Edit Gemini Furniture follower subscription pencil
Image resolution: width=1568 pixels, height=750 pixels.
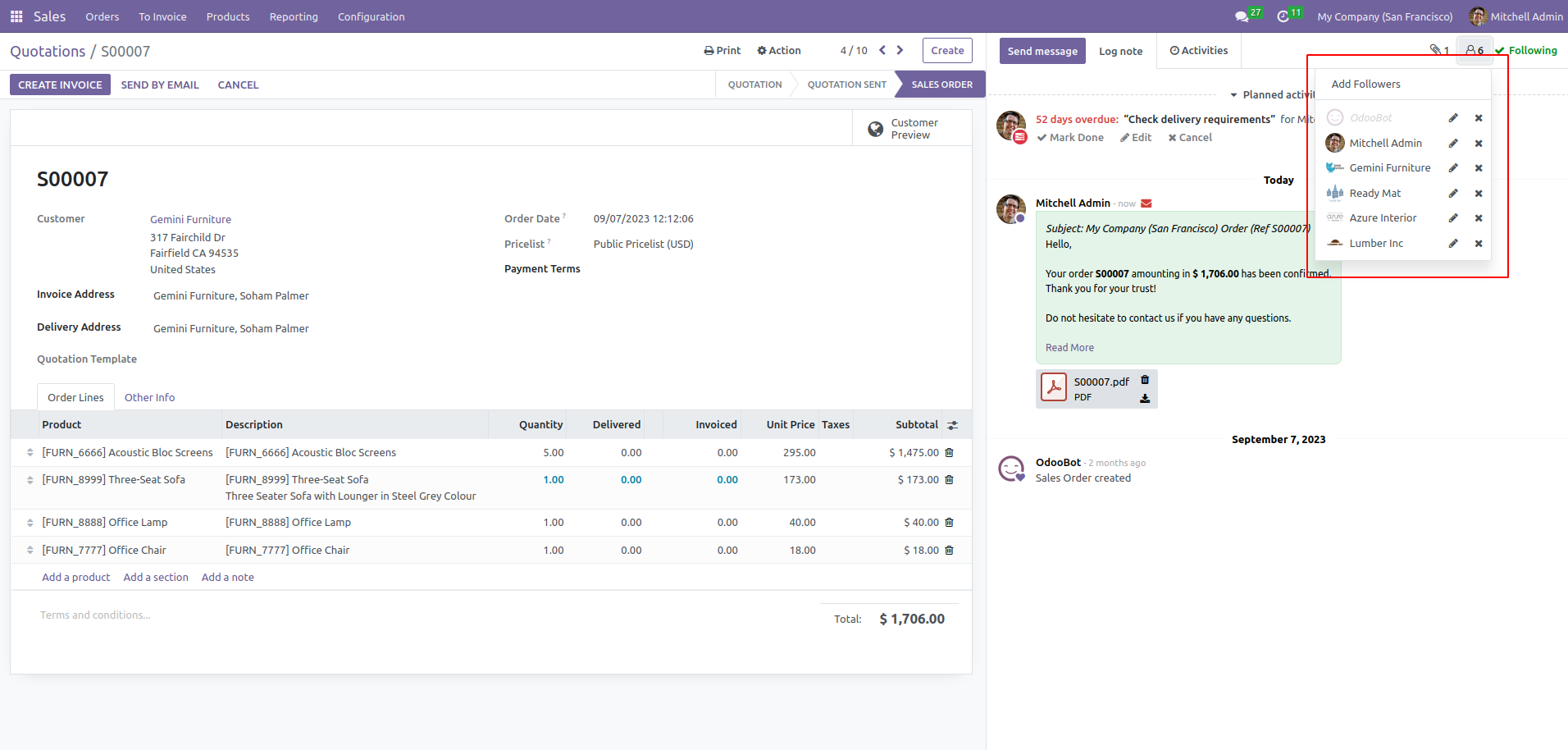coord(1453,168)
